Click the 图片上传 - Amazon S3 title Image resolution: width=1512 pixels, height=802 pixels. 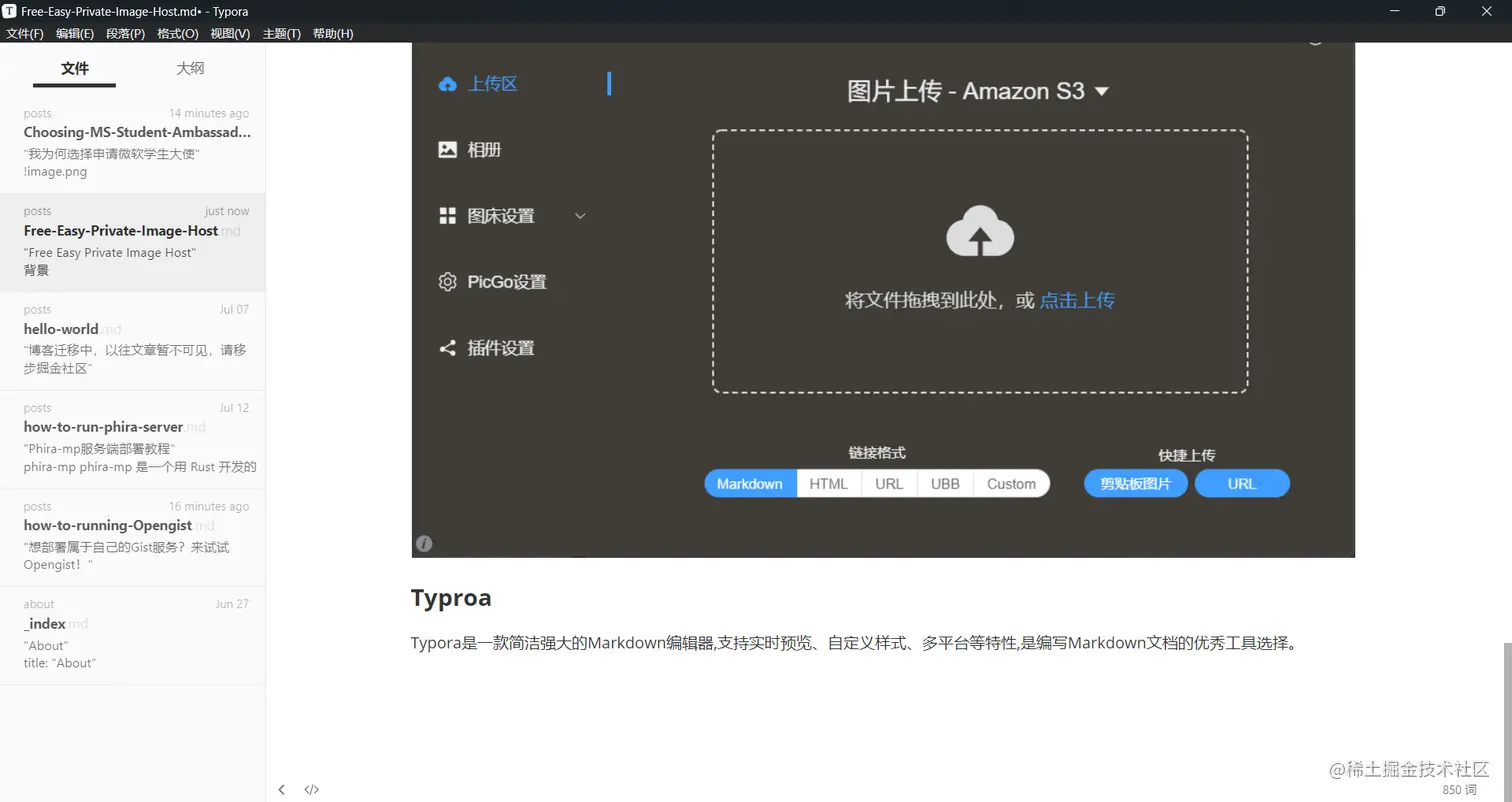tap(966, 91)
